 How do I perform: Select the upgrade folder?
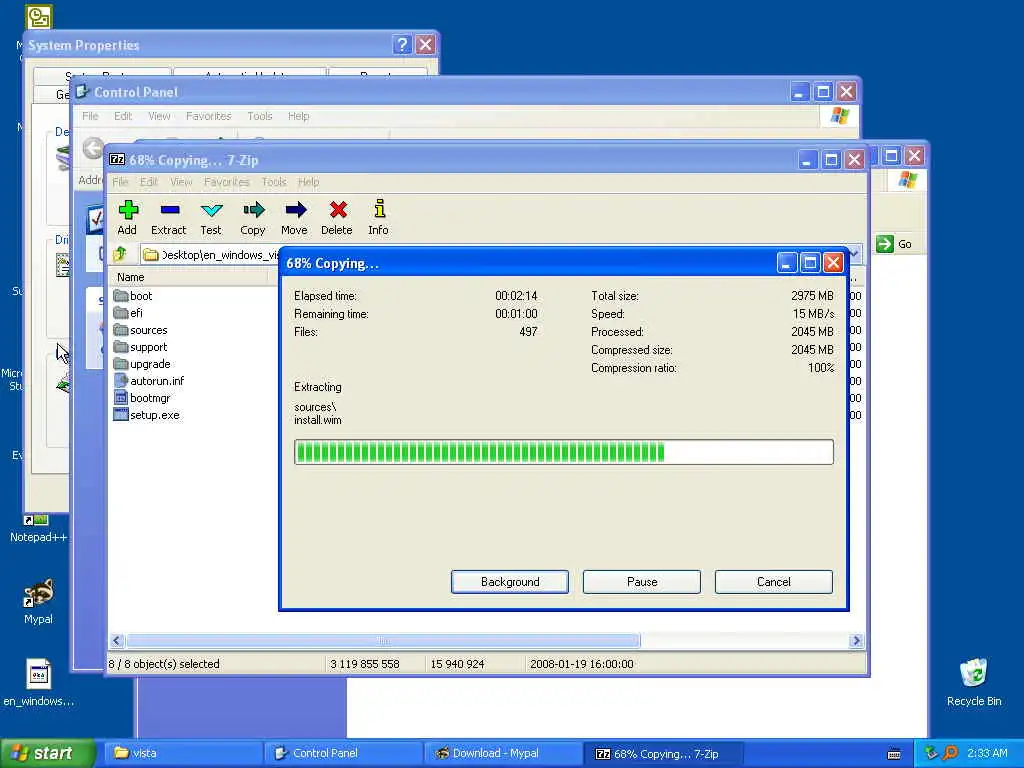pos(142,364)
